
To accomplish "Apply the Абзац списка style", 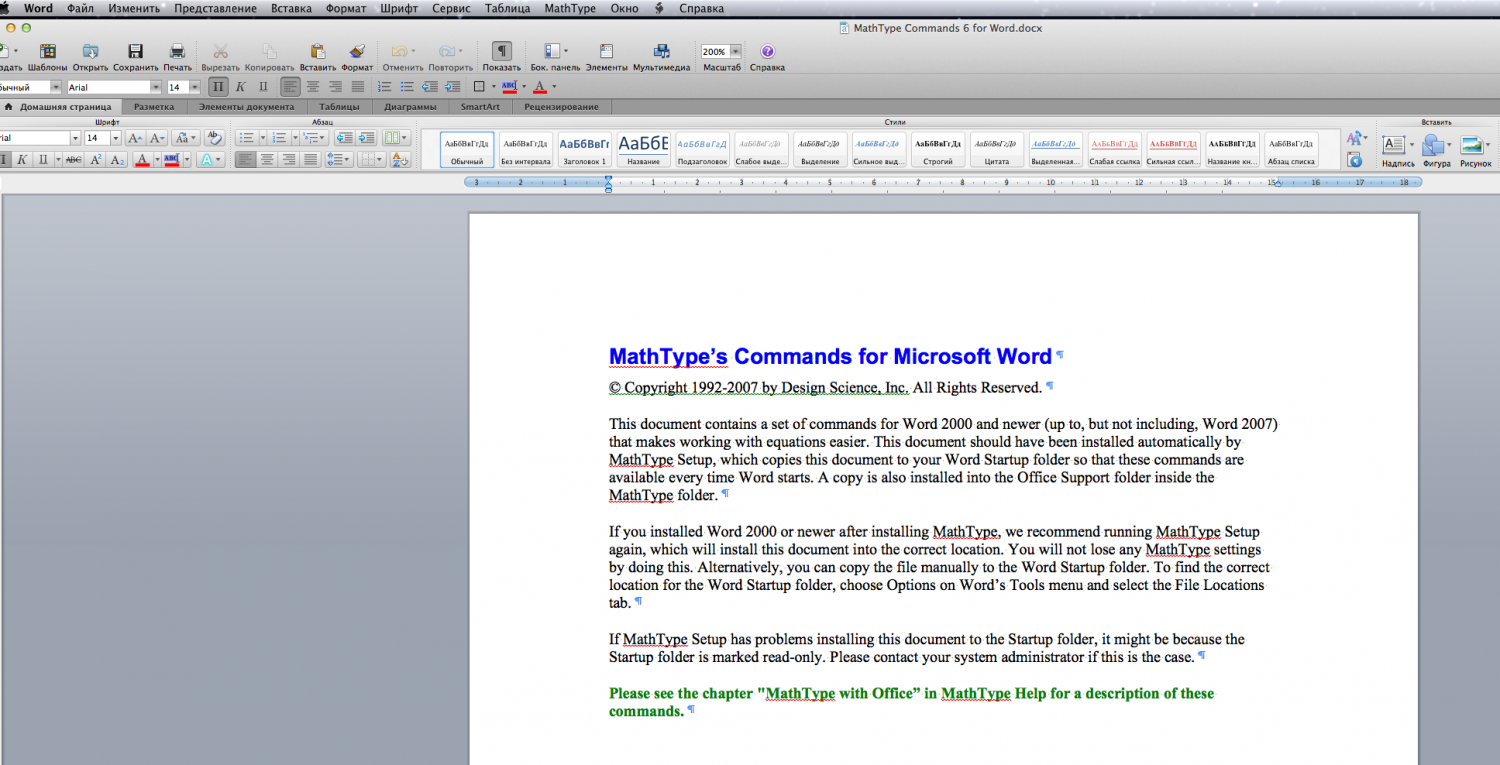I will coord(1291,150).
